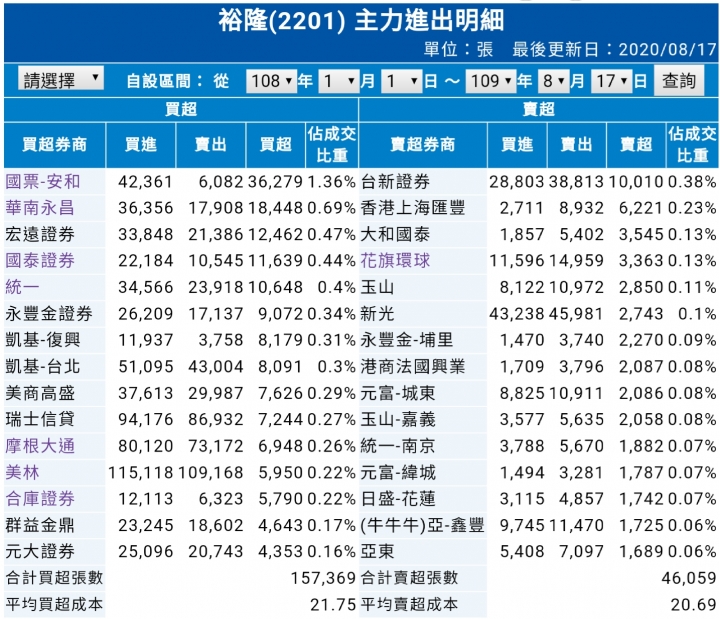Select the 瑞士信貸 broker name
The width and height of the screenshot is (720, 619).
coord(39,419)
